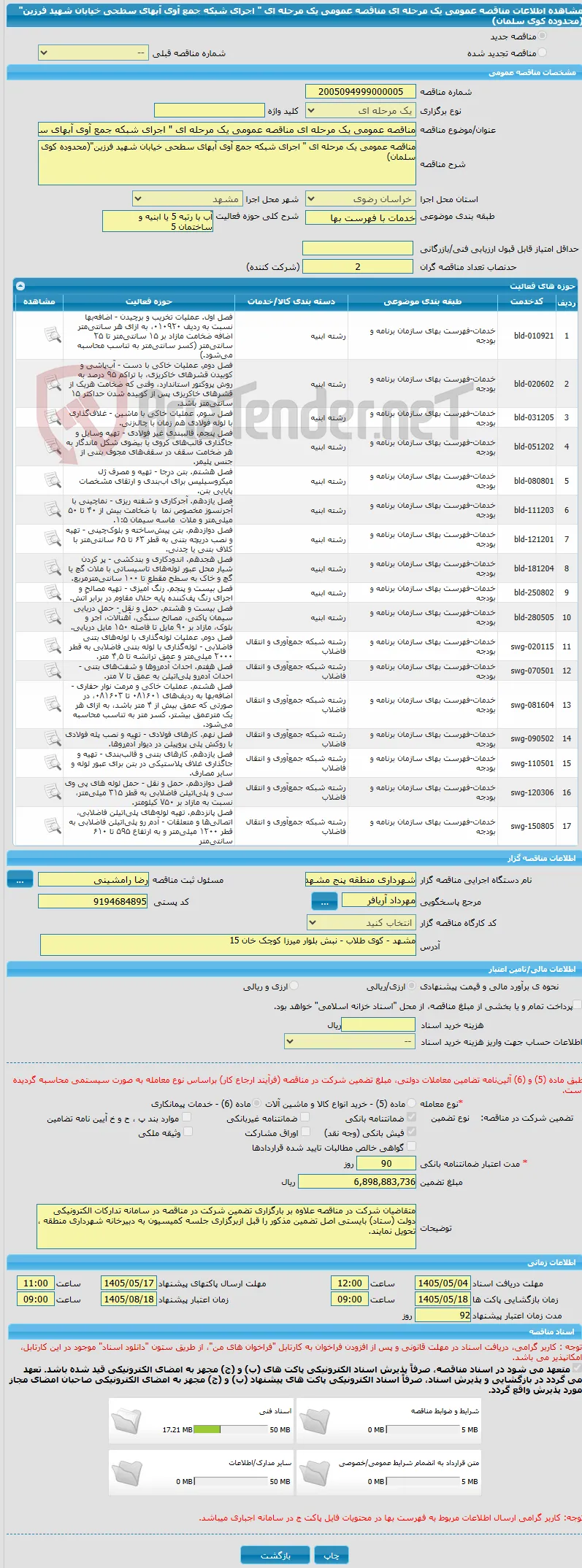Click the کدحدمت column header
The width and height of the screenshot is (582, 1568).
[526, 301]
